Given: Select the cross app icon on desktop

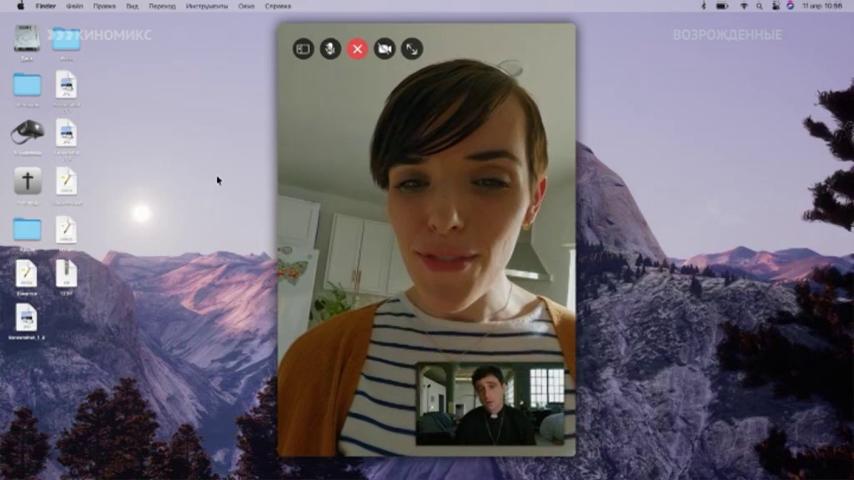Looking at the screenshot, I should [27, 181].
